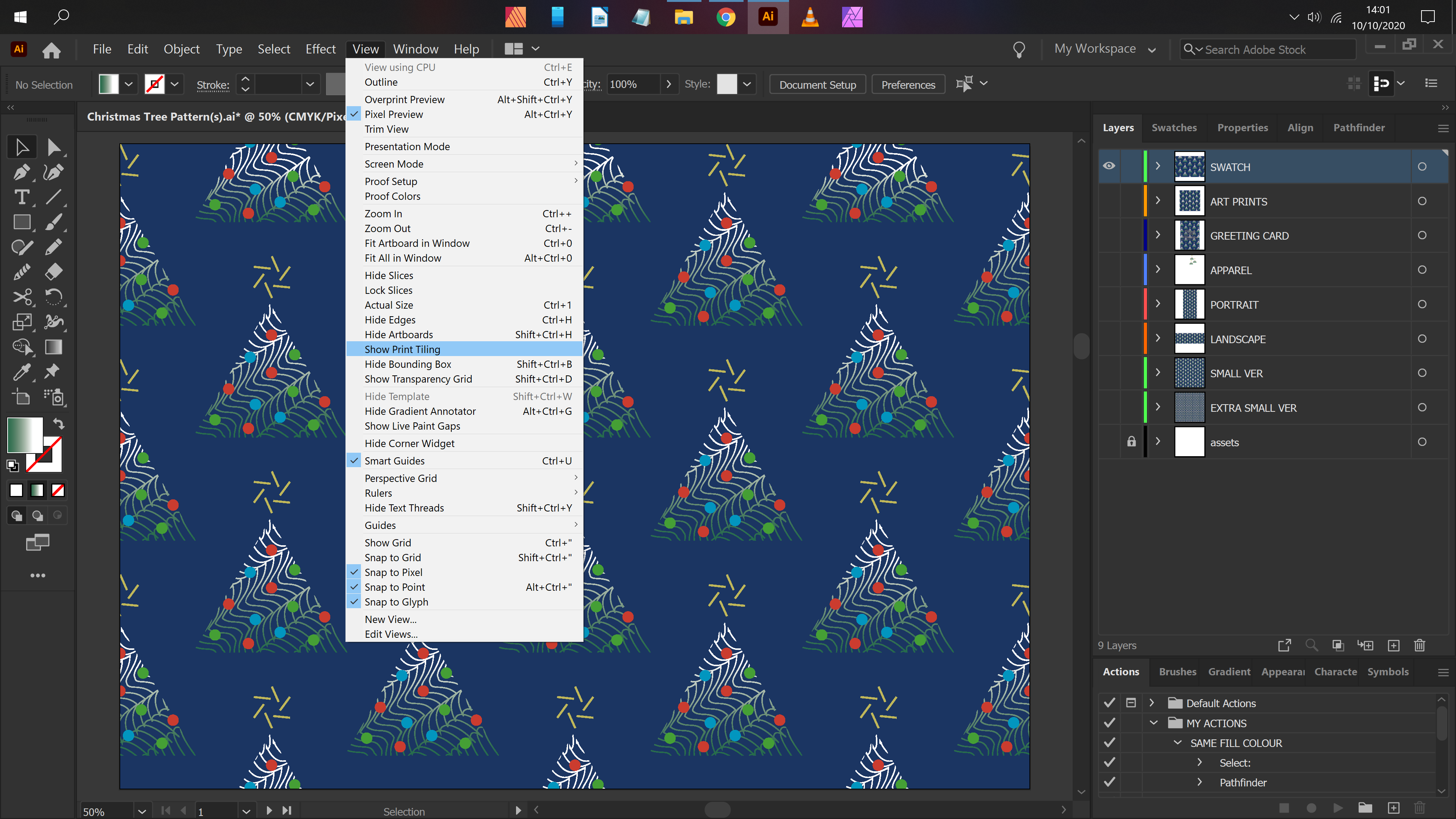This screenshot has width=1456, height=819.
Task: Select the Paintbrush tool
Action: click(x=54, y=222)
